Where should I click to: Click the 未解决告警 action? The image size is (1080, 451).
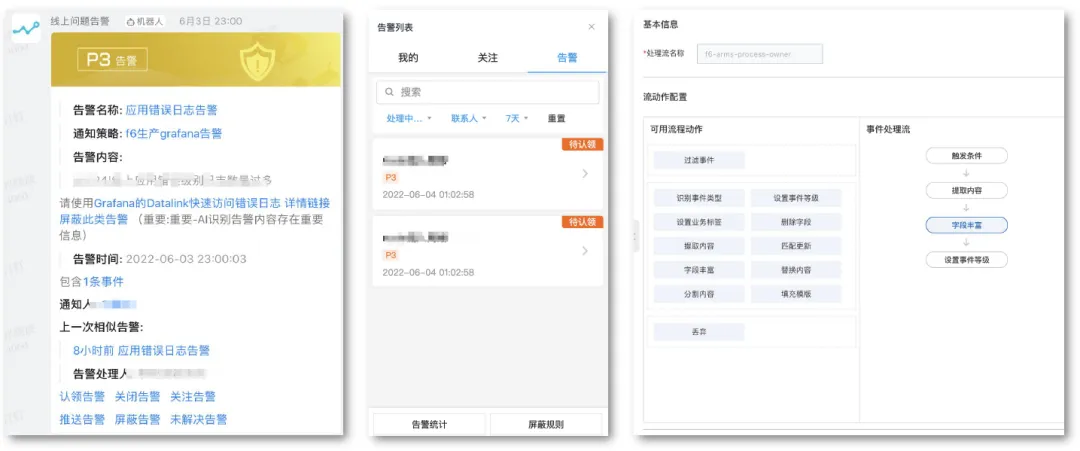pyautogui.click(x=198, y=419)
